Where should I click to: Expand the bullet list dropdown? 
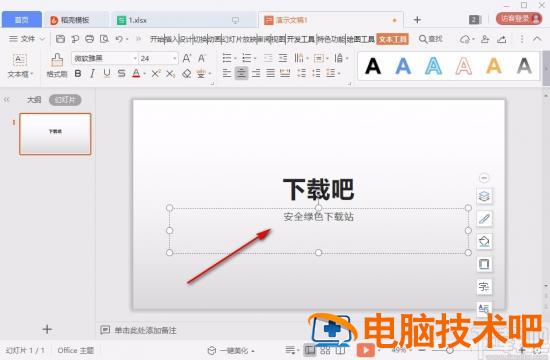pyautogui.click(x=235, y=58)
